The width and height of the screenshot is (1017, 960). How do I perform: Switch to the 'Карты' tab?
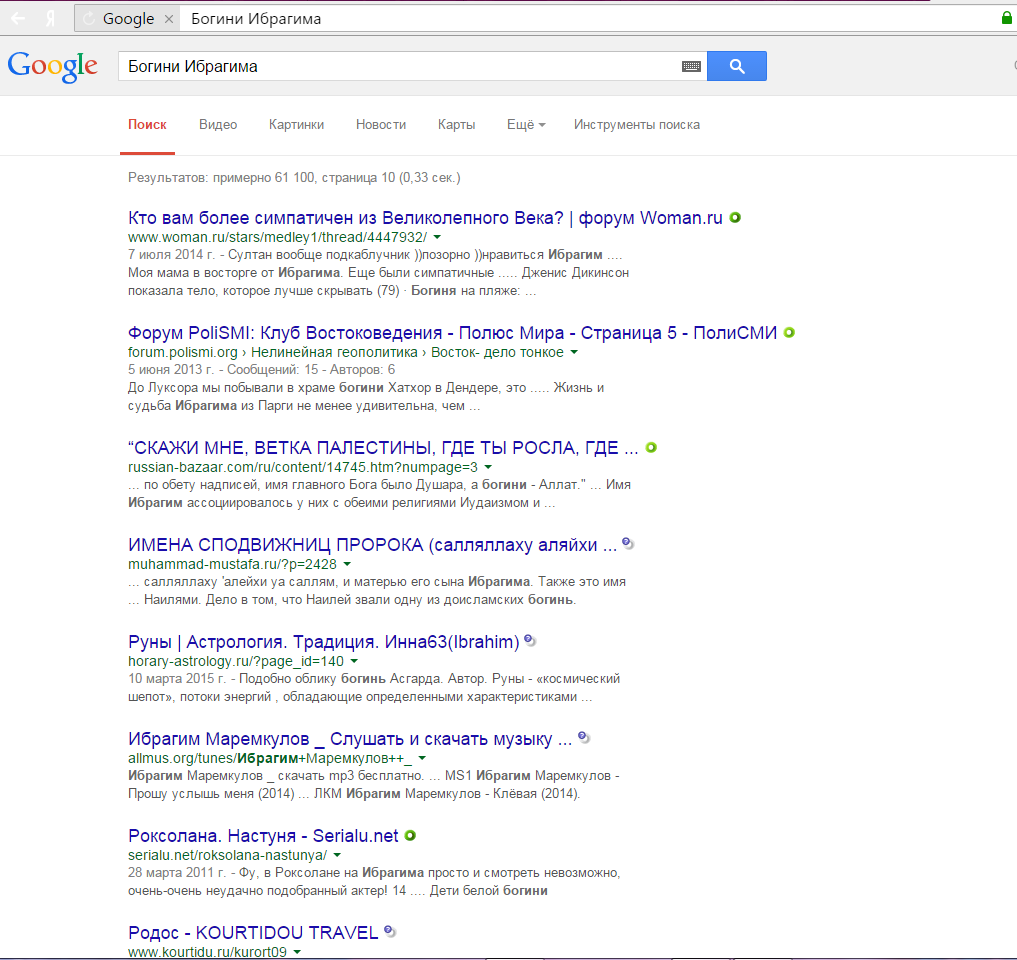pyautogui.click(x=457, y=125)
